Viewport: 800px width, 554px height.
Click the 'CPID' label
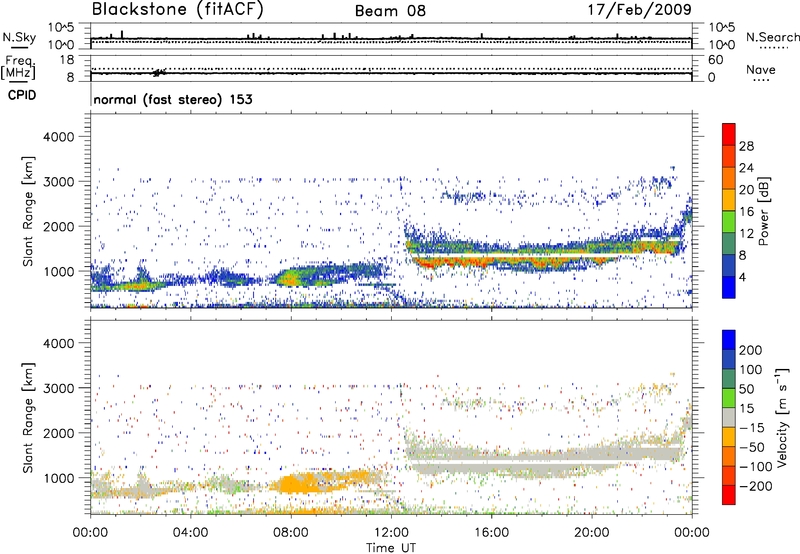point(22,95)
